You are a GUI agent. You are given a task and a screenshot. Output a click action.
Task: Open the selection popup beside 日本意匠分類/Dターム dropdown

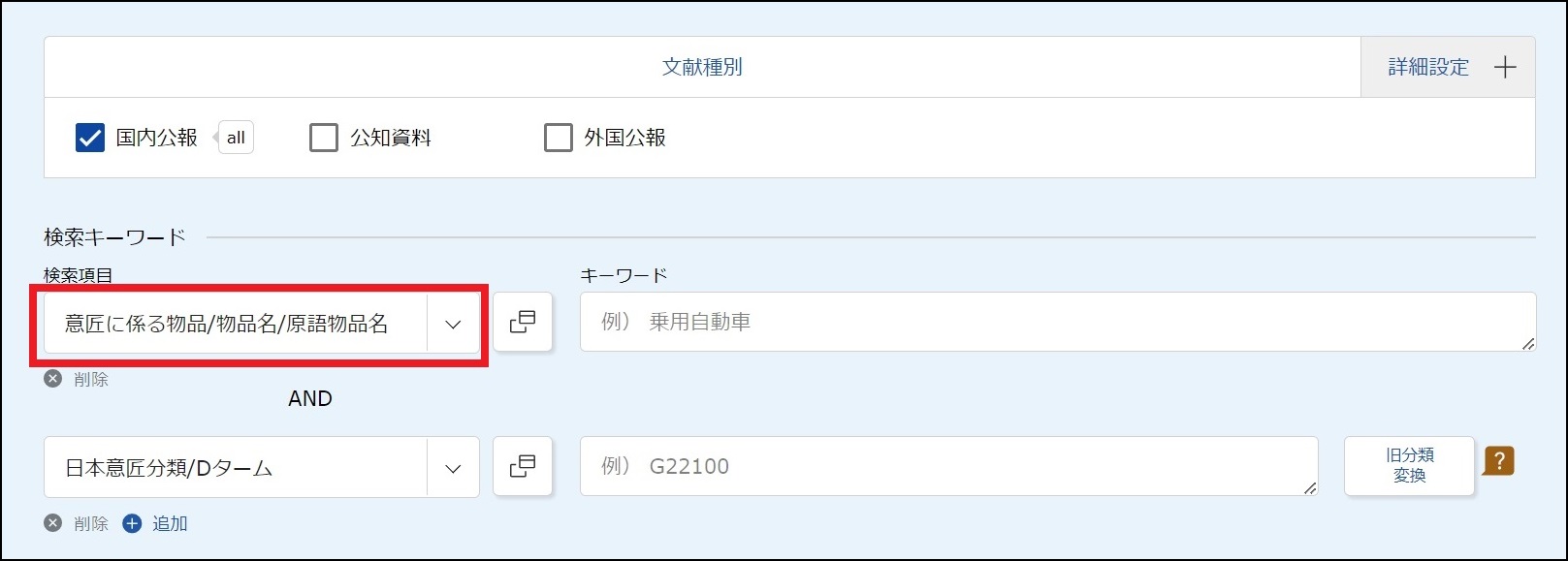tap(523, 467)
